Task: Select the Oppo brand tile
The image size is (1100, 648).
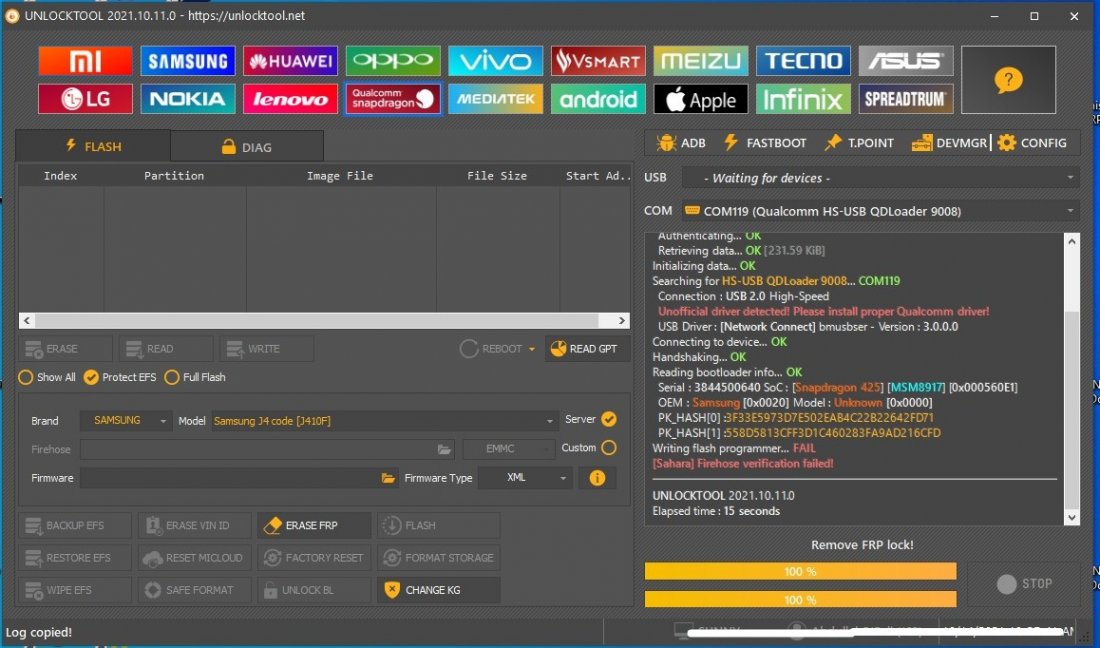Action: click(393, 61)
